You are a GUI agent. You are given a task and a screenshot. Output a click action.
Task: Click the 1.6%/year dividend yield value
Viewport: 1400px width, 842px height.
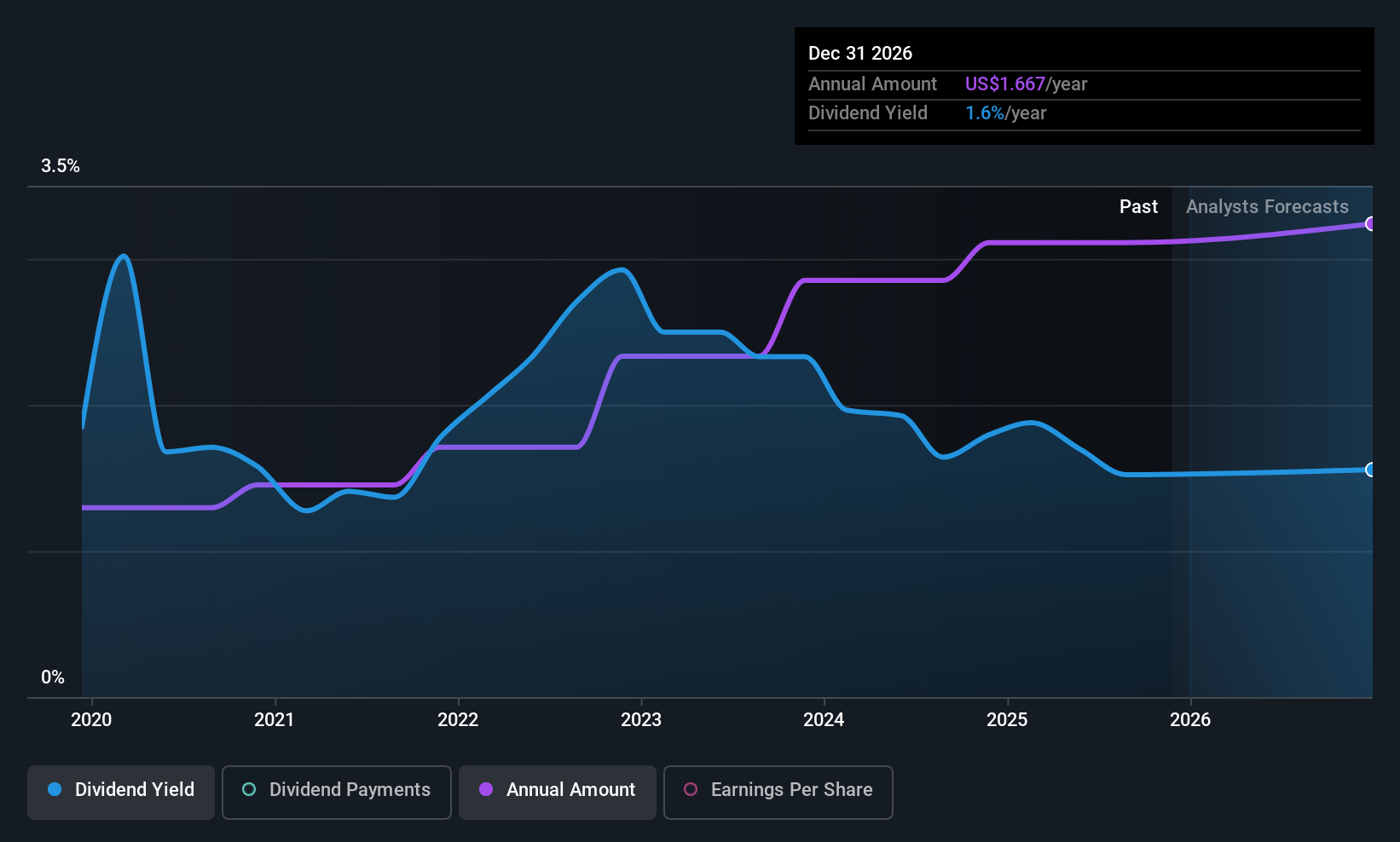tap(1005, 113)
